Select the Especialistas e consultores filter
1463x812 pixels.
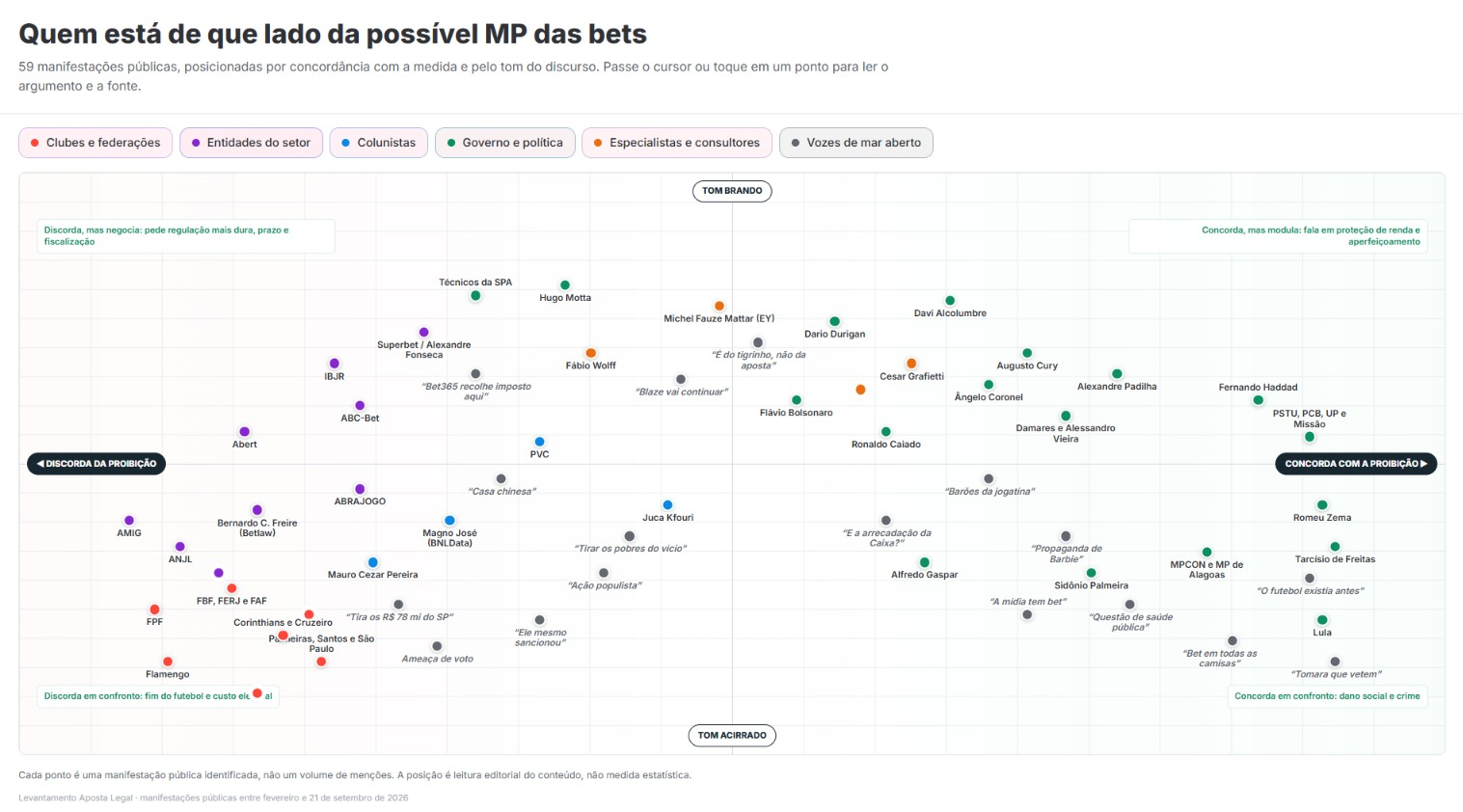(x=676, y=143)
